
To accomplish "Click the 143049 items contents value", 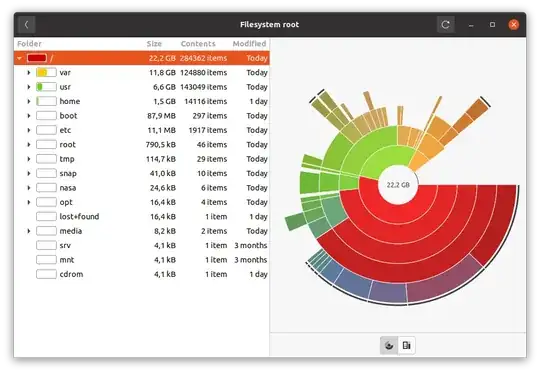I will (x=204, y=87).
